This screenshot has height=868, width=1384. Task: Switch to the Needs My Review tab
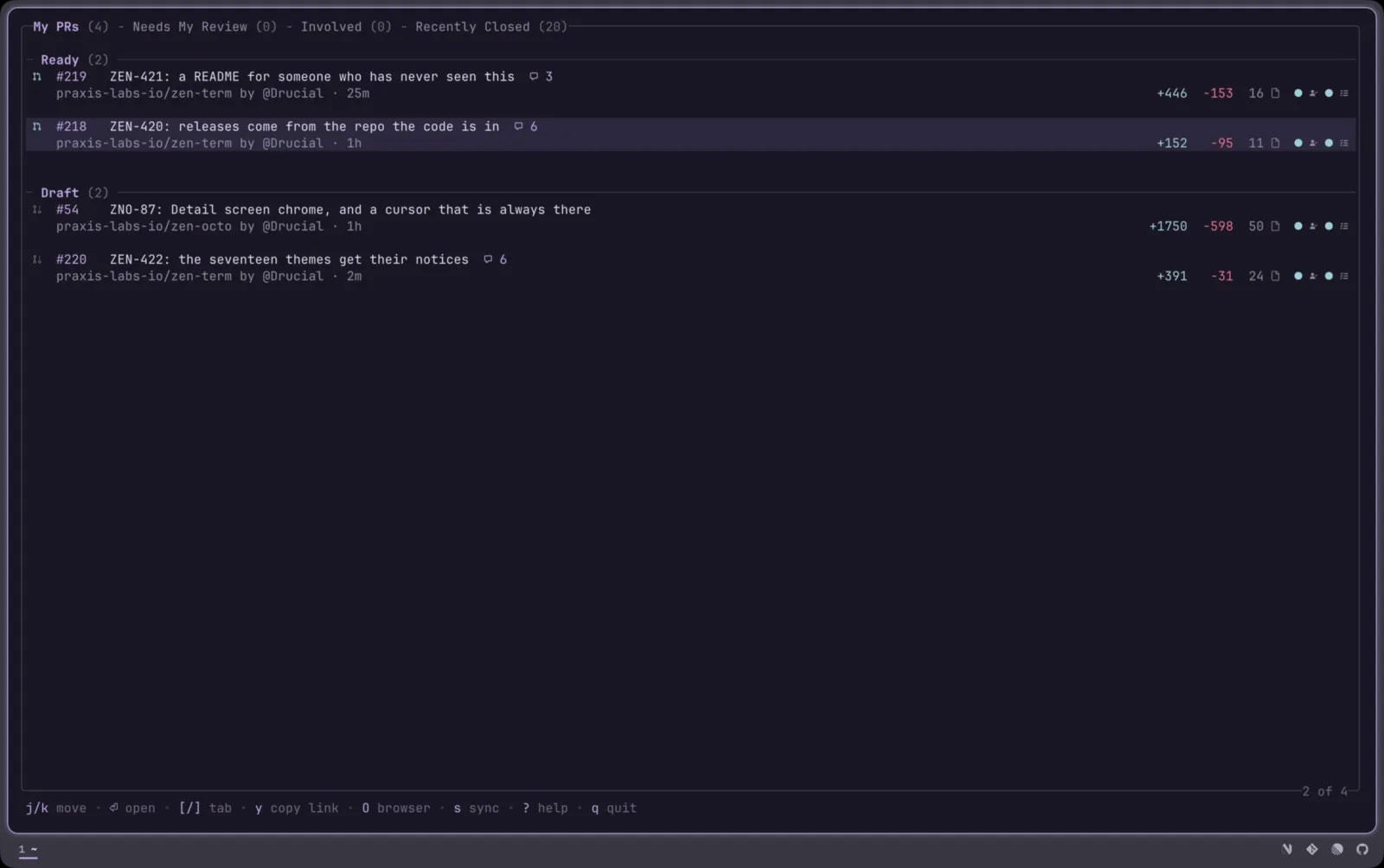coord(205,27)
